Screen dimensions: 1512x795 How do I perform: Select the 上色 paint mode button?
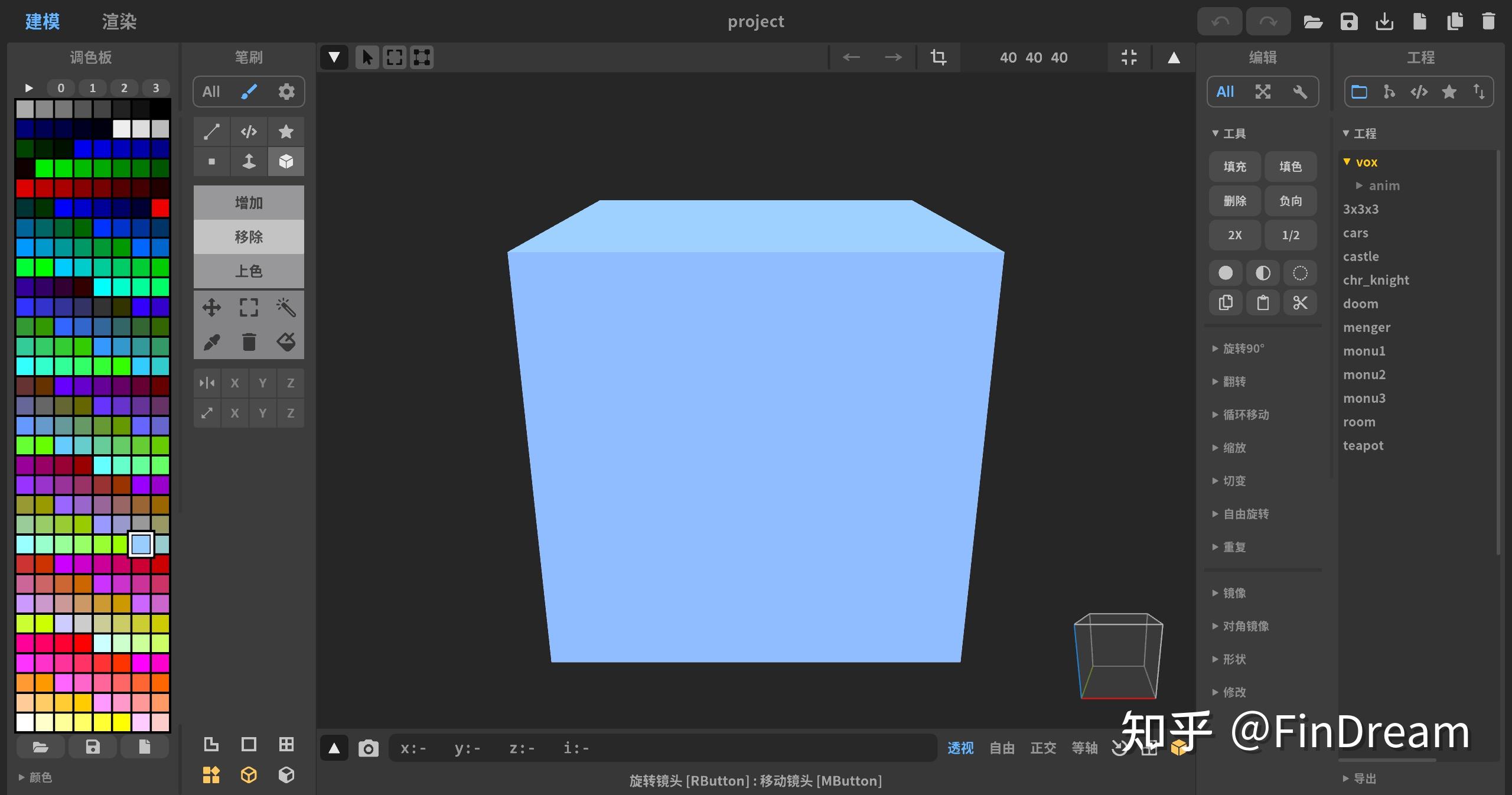point(249,271)
